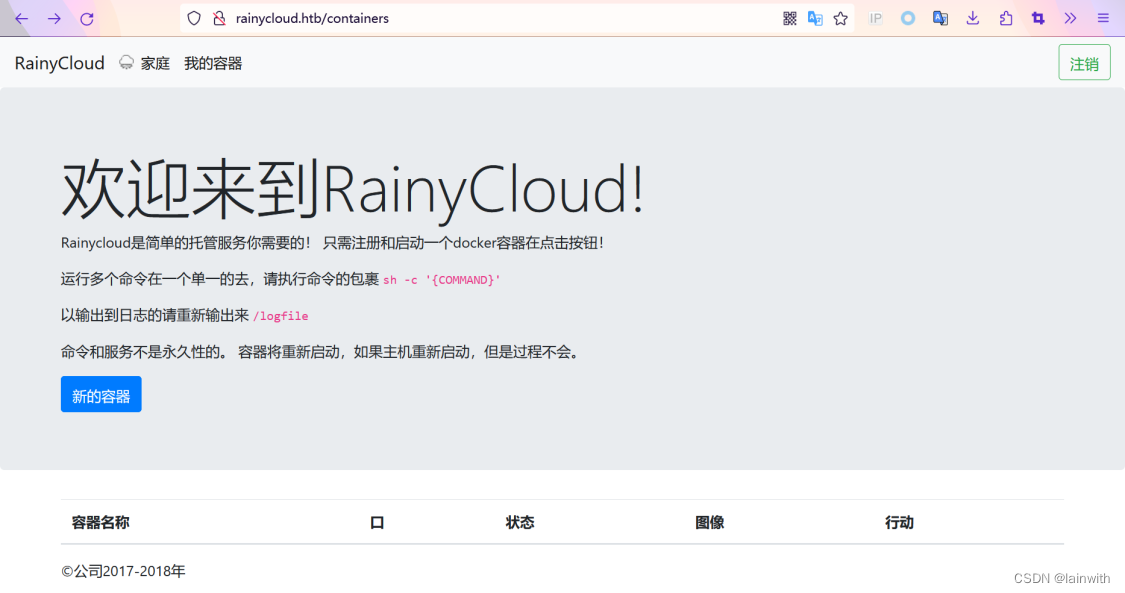The image size is (1125, 593).
Task: Open the extensions puzzle icon
Action: point(1006,19)
